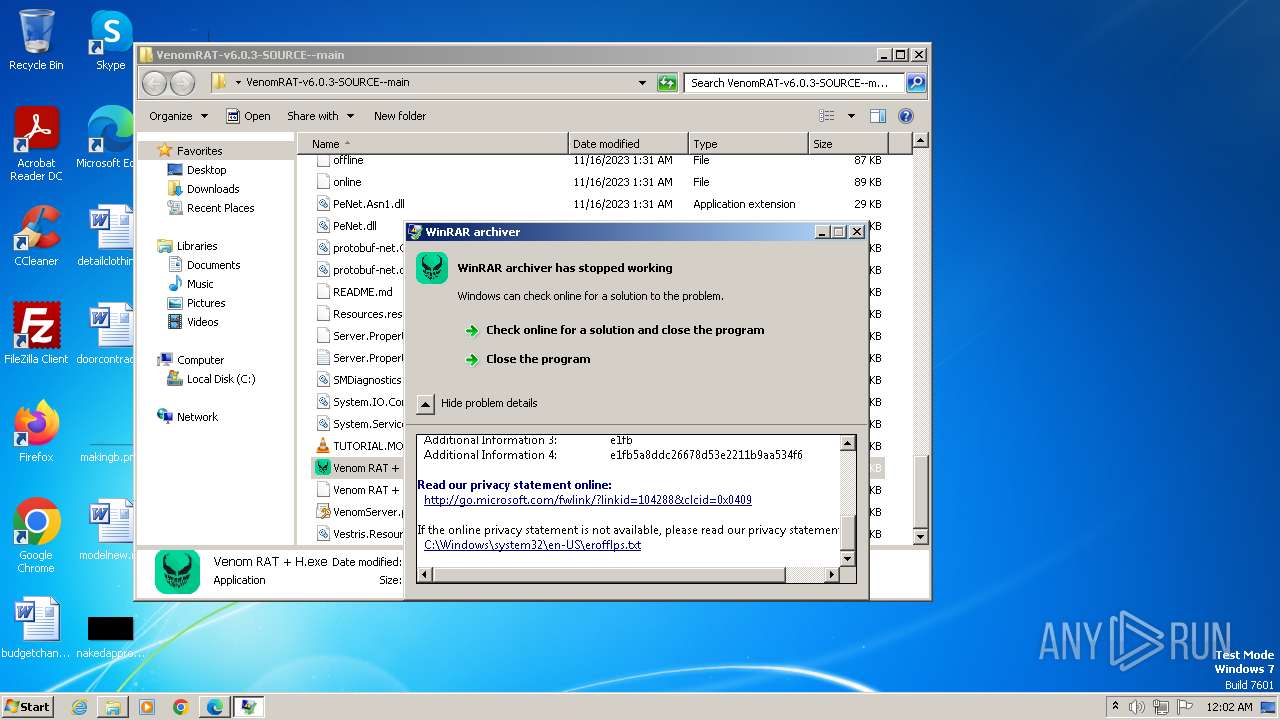1280x720 pixels.
Task: Sort files by the Name column
Action: pyautogui.click(x=432, y=144)
